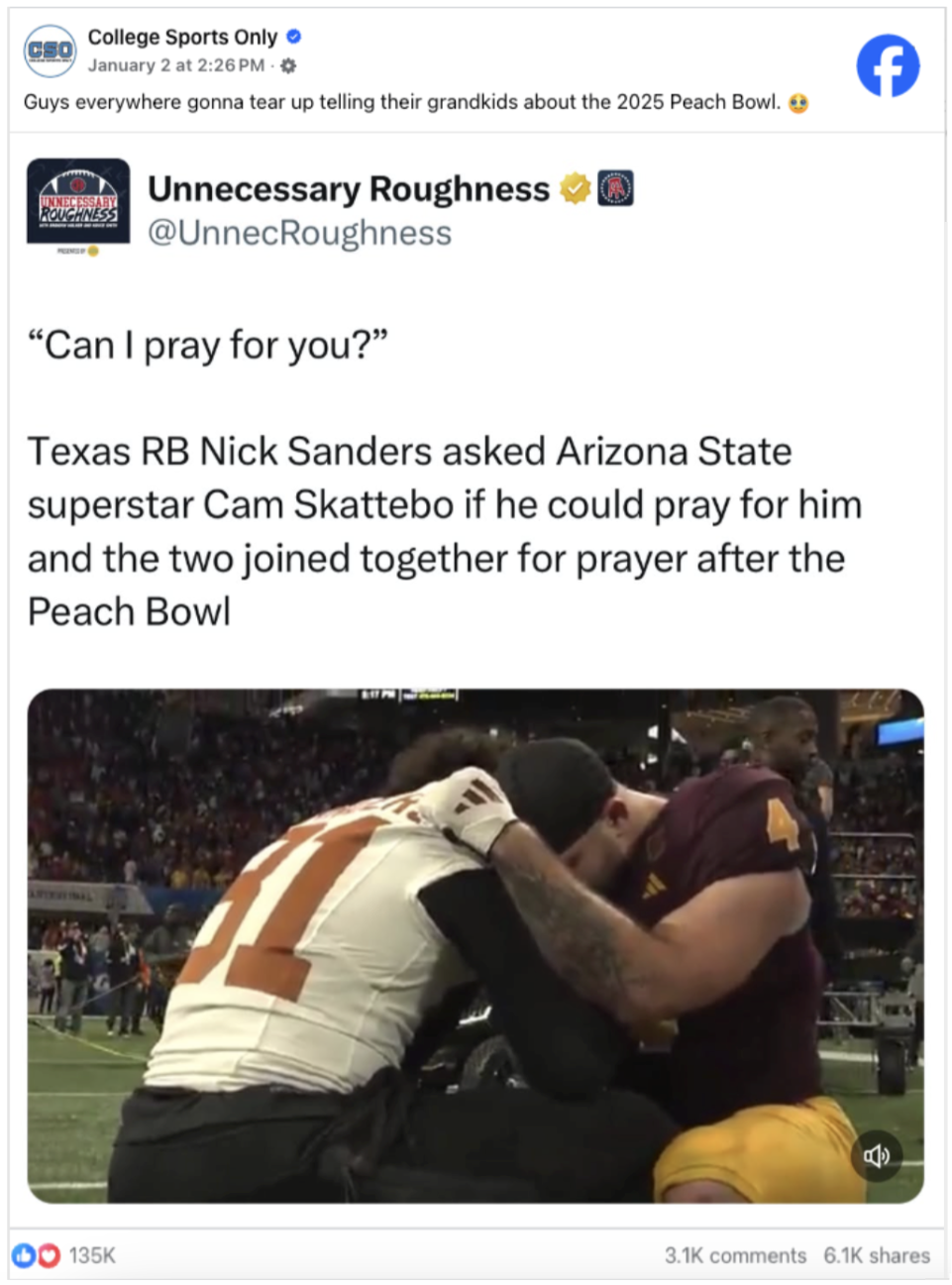The image size is (952, 1285).
Task: Click the tweet text about Cam Skattebo
Action: point(445,531)
